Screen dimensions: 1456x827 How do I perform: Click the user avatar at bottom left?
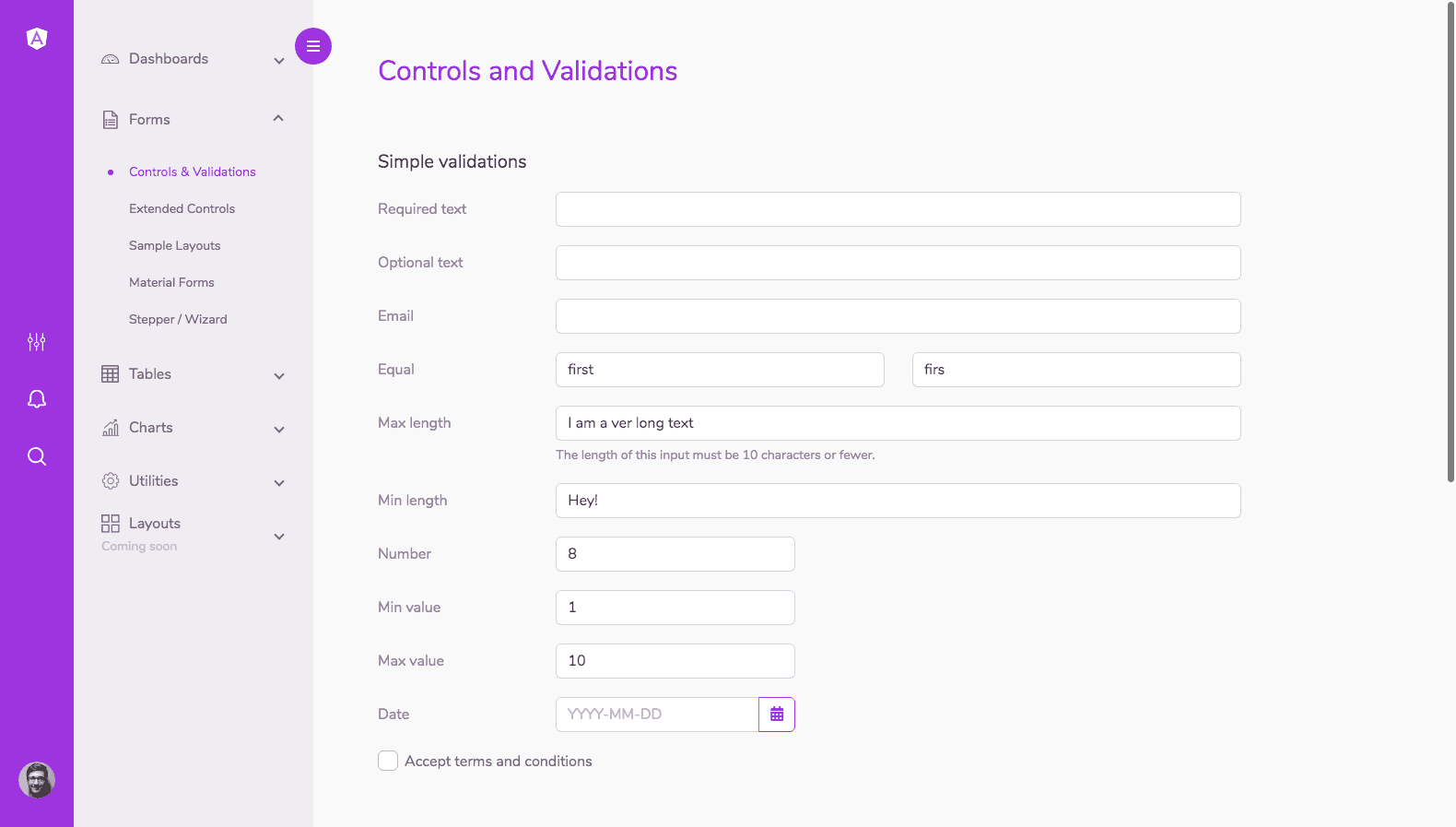pyautogui.click(x=36, y=779)
